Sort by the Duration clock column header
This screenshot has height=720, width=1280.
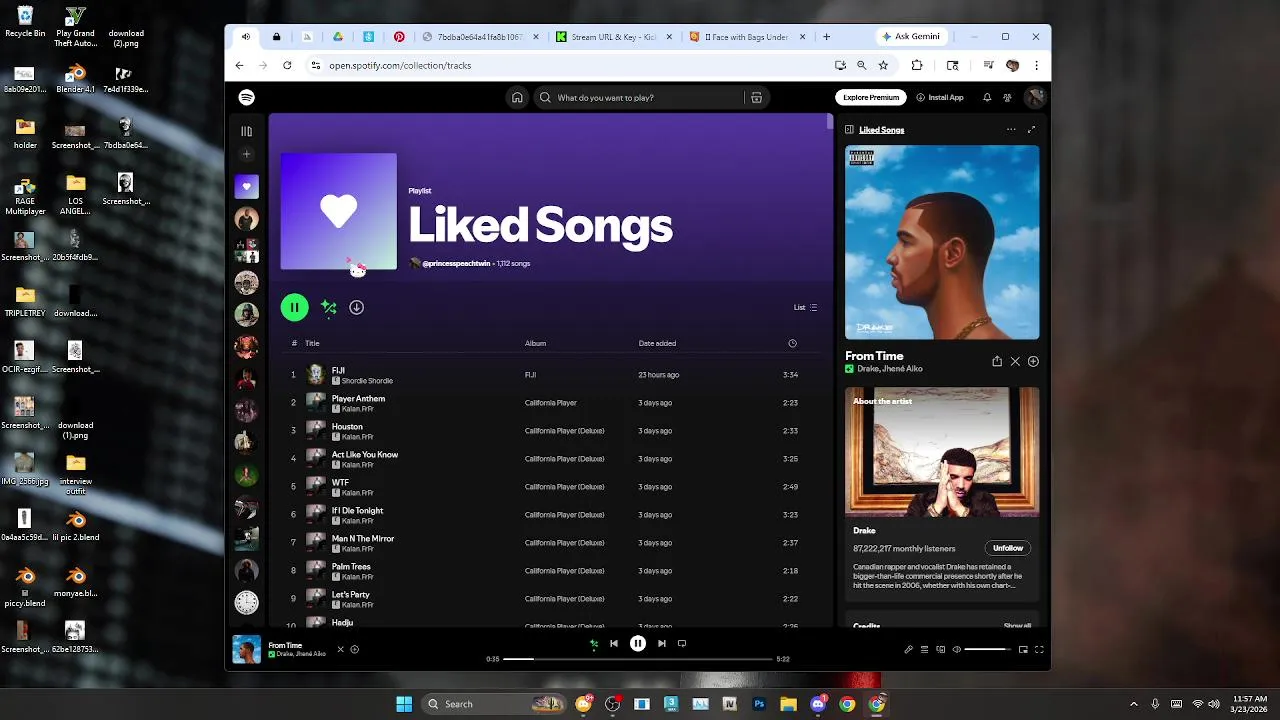(792, 343)
